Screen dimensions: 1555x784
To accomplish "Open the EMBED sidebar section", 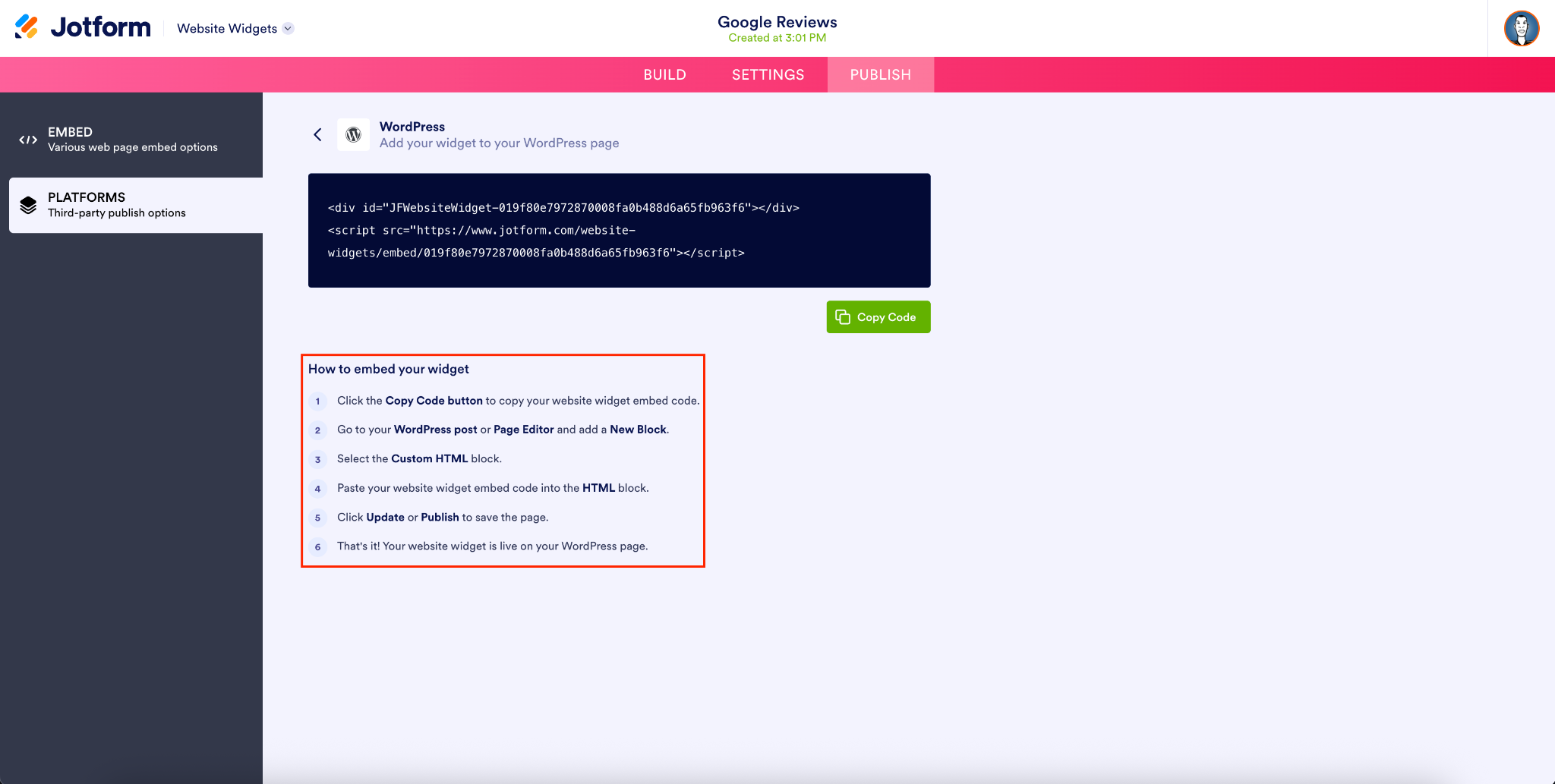I will pos(131,140).
